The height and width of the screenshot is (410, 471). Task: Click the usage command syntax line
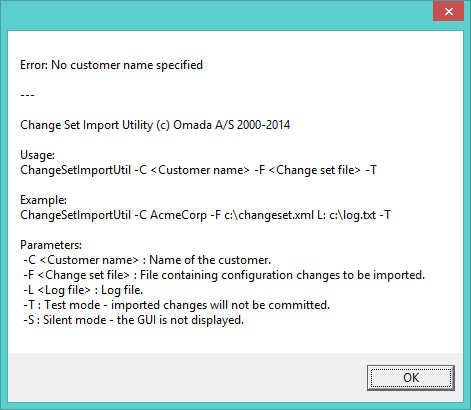(198, 170)
